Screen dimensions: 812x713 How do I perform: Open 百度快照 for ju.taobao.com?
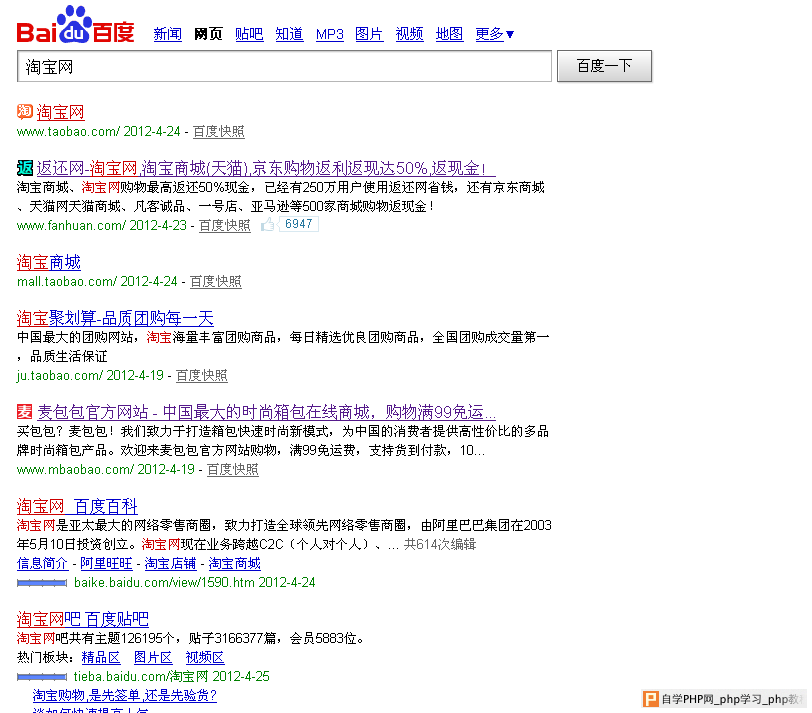[x=201, y=375]
